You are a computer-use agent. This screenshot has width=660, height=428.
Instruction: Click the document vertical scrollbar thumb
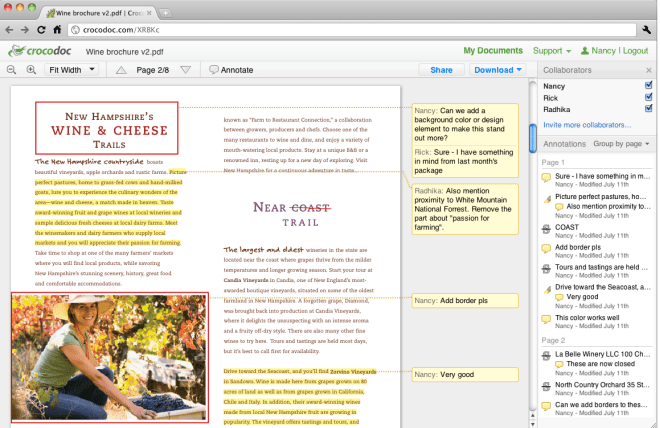pos(532,138)
